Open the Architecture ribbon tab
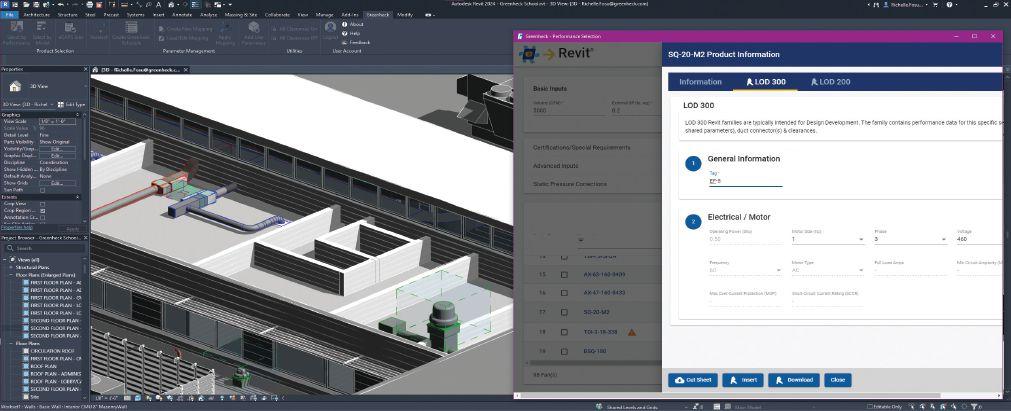1011x411 pixels. pos(35,14)
